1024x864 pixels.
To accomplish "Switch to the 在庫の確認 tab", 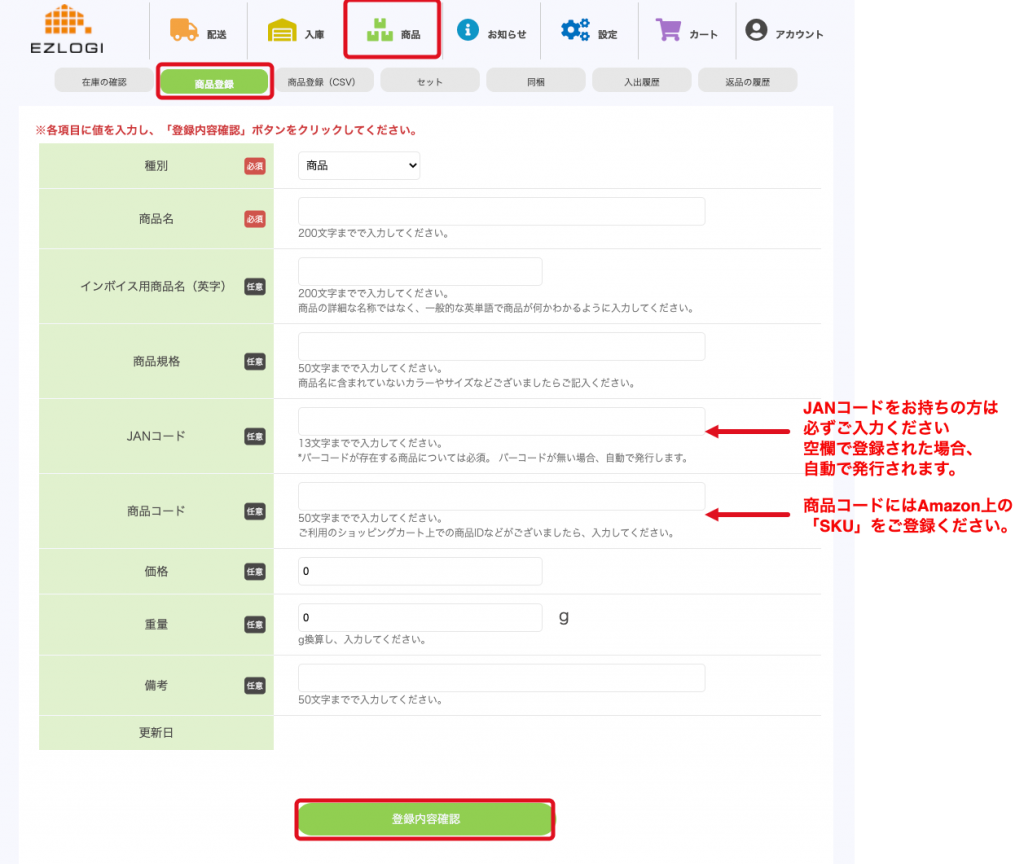I will (104, 81).
